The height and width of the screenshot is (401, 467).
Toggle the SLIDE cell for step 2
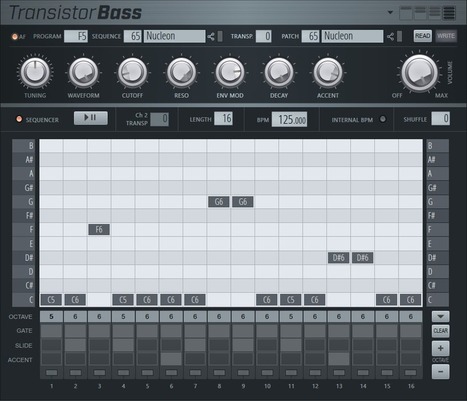(75, 345)
